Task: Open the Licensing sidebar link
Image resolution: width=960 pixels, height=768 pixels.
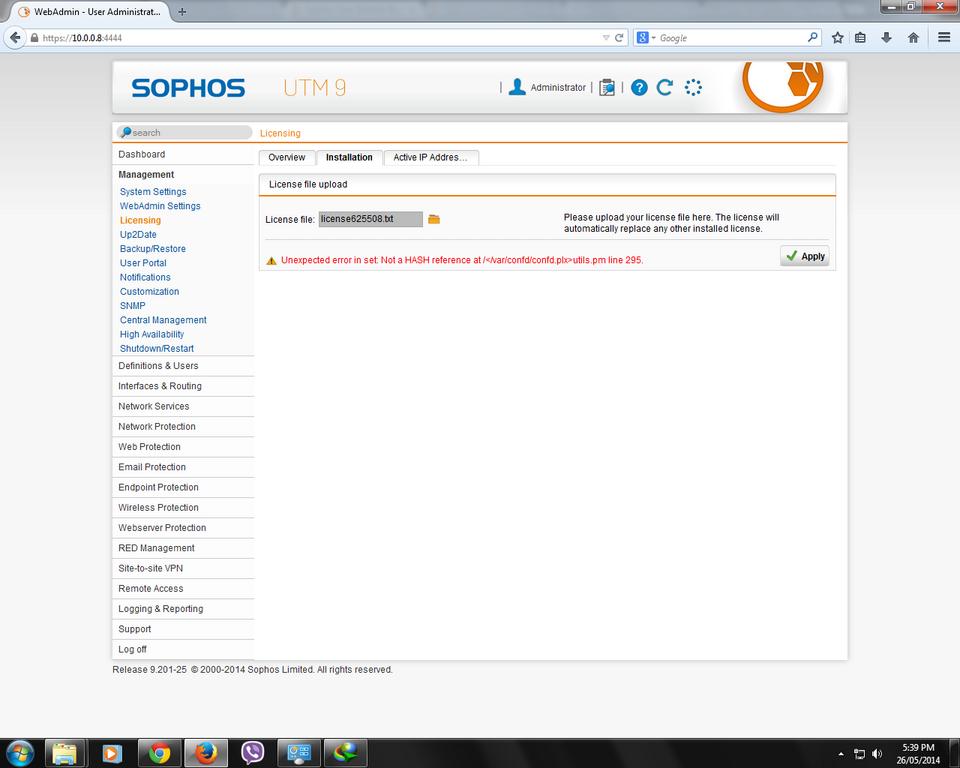Action: pos(140,220)
